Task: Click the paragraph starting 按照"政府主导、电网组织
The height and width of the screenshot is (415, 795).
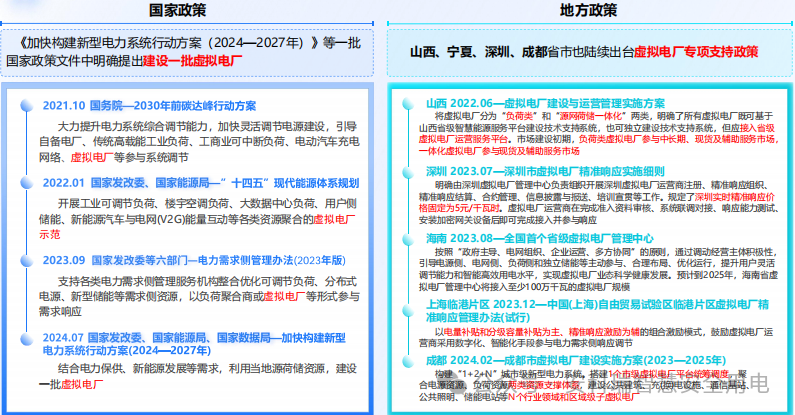Action: coord(598,269)
